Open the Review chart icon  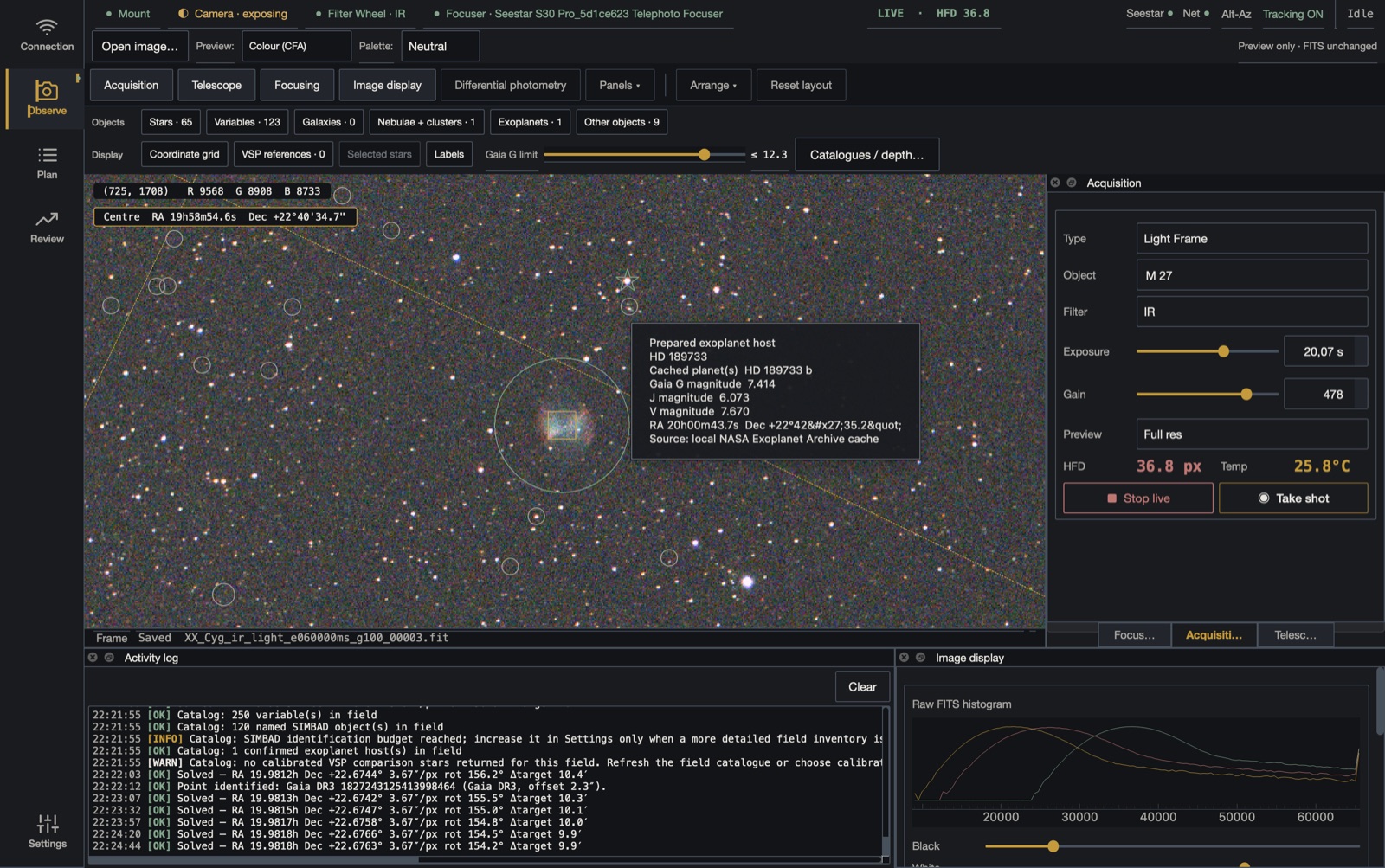47,219
